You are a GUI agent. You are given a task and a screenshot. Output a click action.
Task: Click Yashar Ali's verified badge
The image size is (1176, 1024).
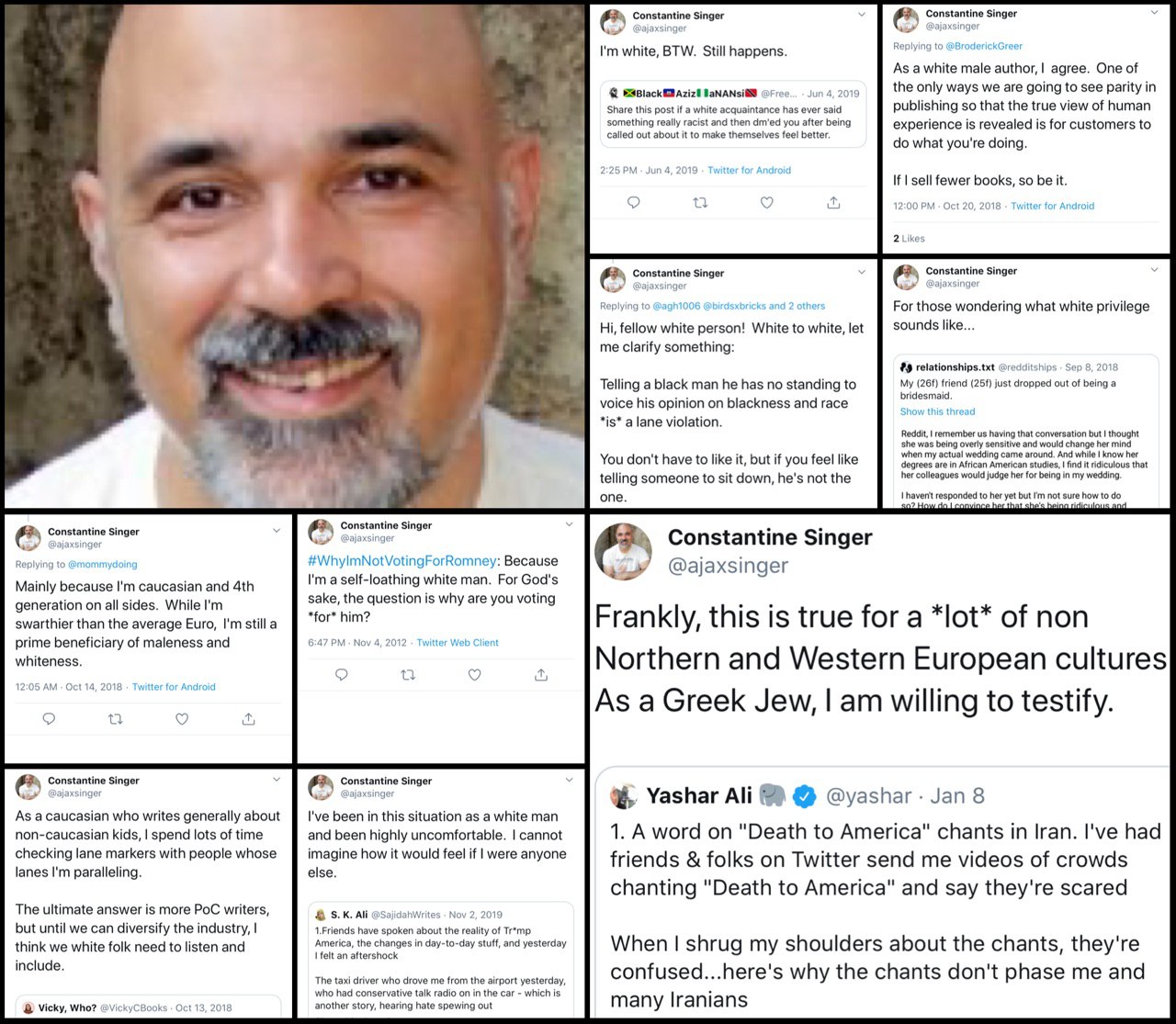point(805,796)
